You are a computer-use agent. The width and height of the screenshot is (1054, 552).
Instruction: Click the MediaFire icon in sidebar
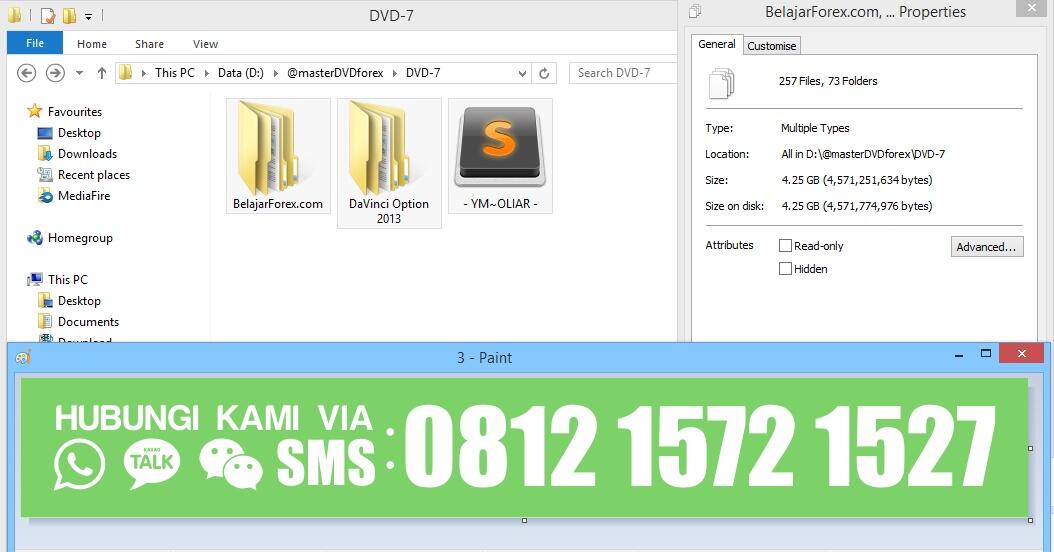coord(45,196)
